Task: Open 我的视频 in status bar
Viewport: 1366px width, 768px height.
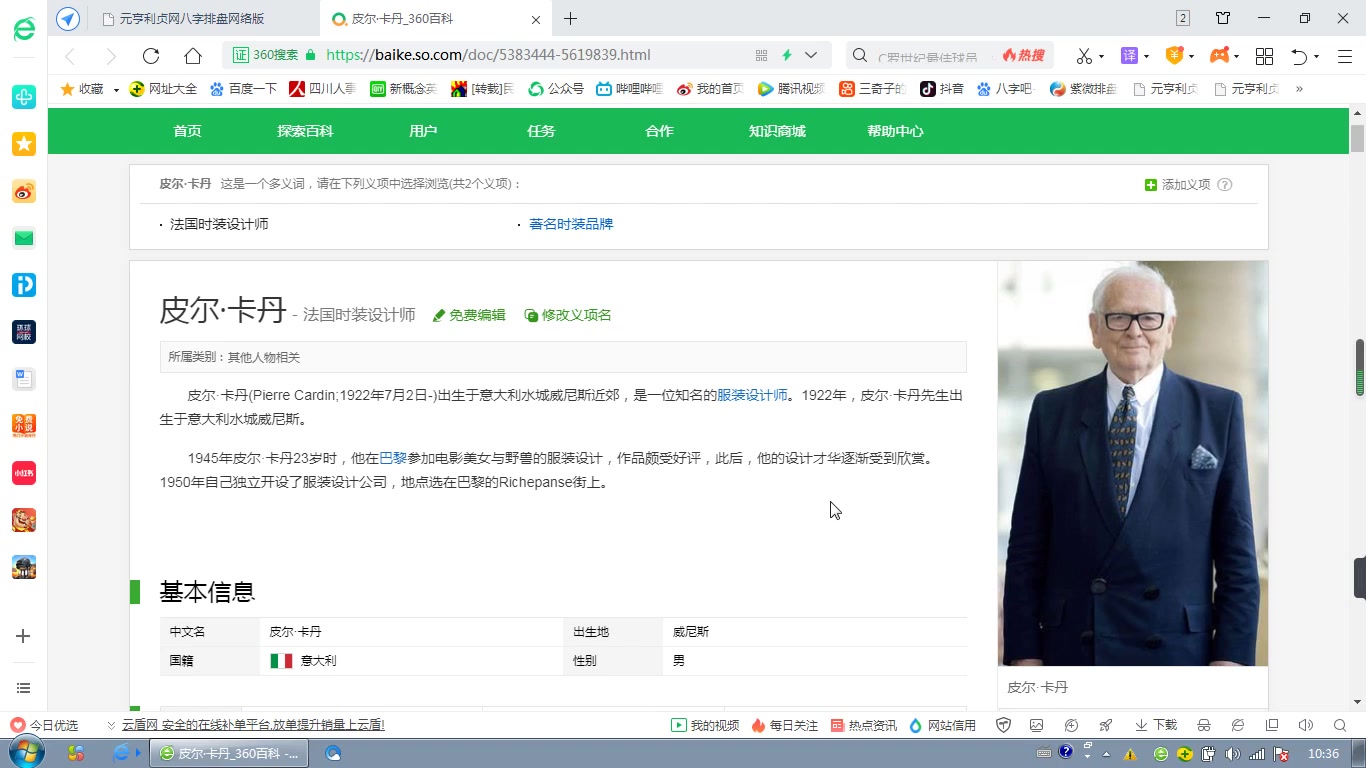Action: (x=705, y=725)
